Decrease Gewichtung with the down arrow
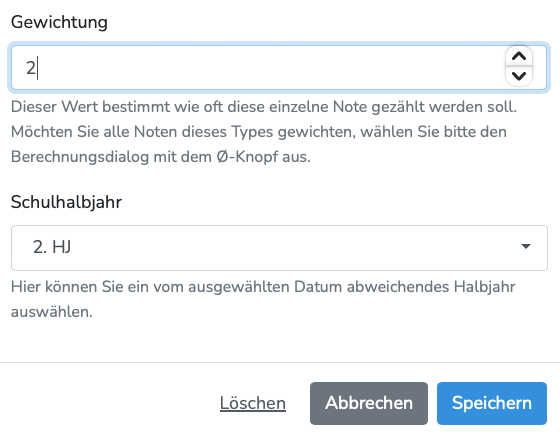560x442 pixels. 519,76
